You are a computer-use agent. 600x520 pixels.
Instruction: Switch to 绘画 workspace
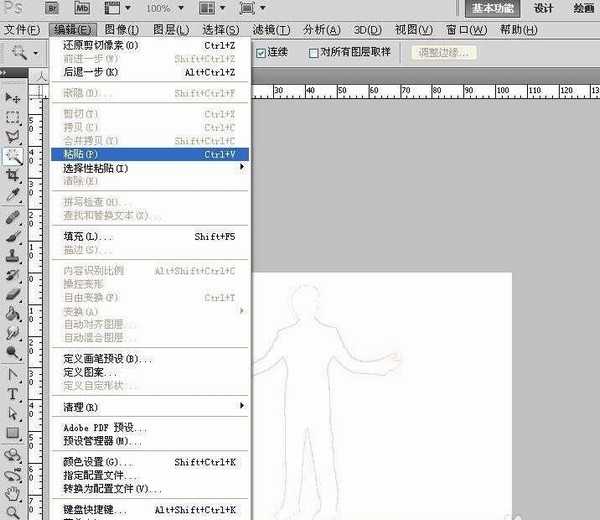click(x=584, y=8)
